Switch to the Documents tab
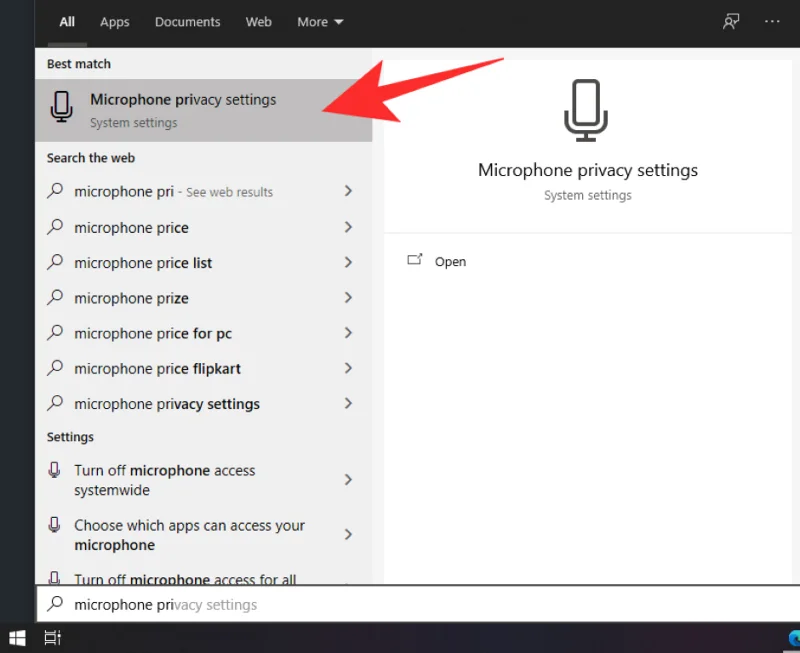 (x=187, y=22)
